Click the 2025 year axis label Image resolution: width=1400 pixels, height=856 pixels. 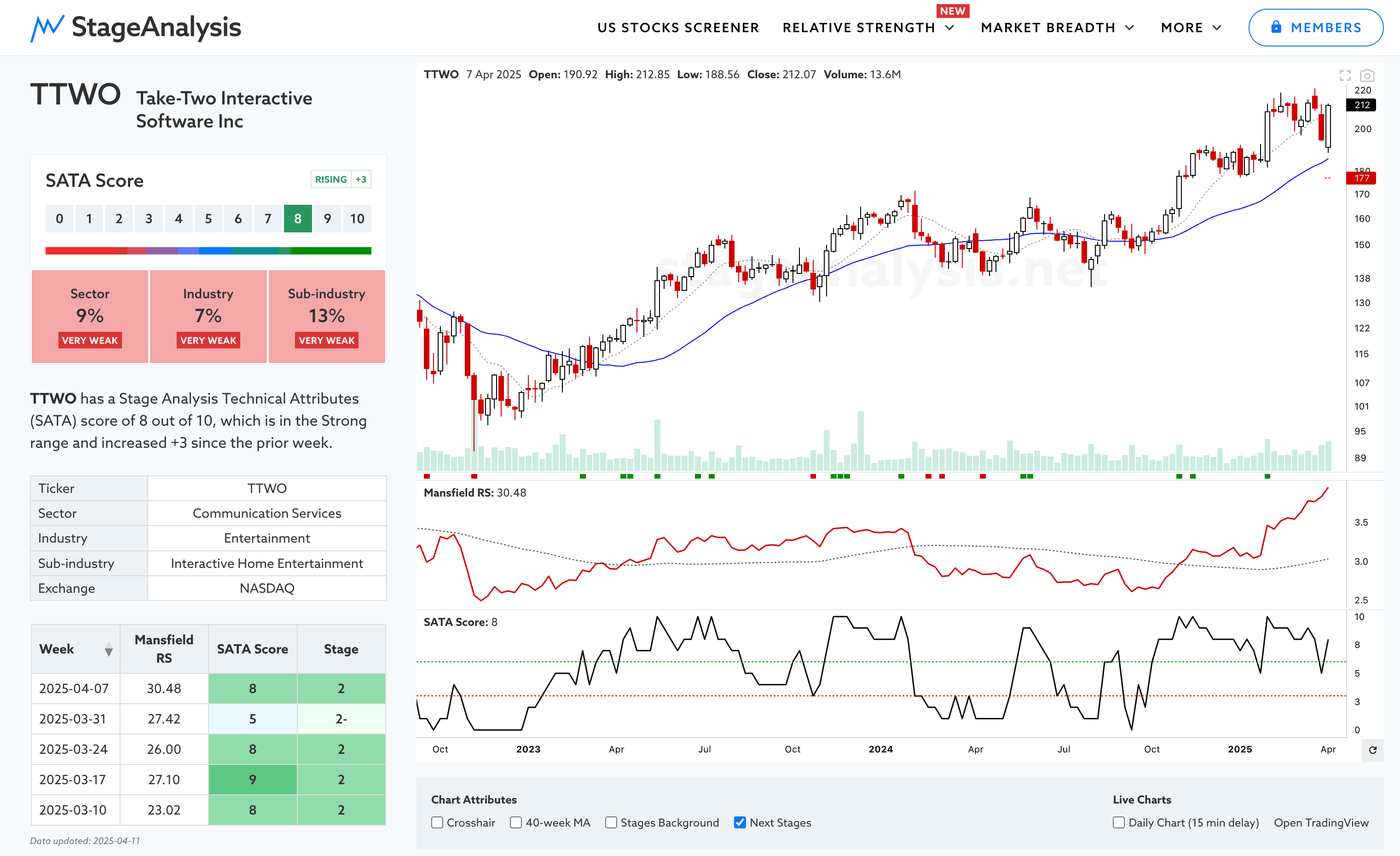(x=1240, y=749)
